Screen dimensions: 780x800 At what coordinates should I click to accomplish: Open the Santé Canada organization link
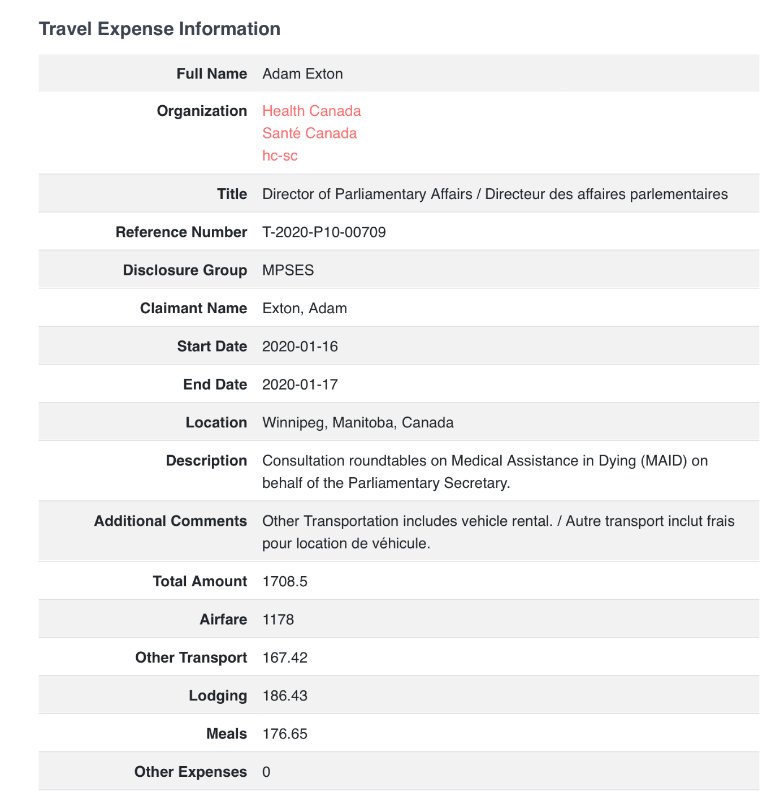tap(309, 133)
